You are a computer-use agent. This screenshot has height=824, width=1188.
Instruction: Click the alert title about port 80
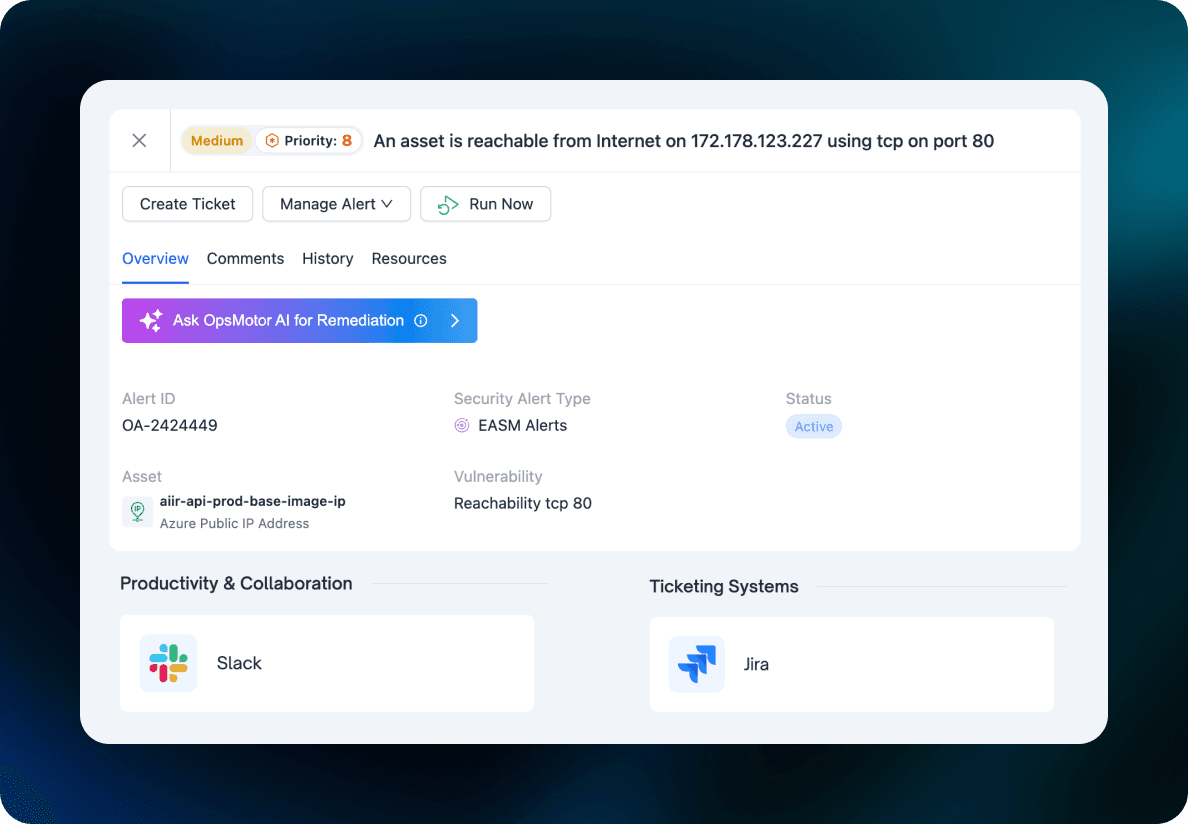[x=683, y=141]
